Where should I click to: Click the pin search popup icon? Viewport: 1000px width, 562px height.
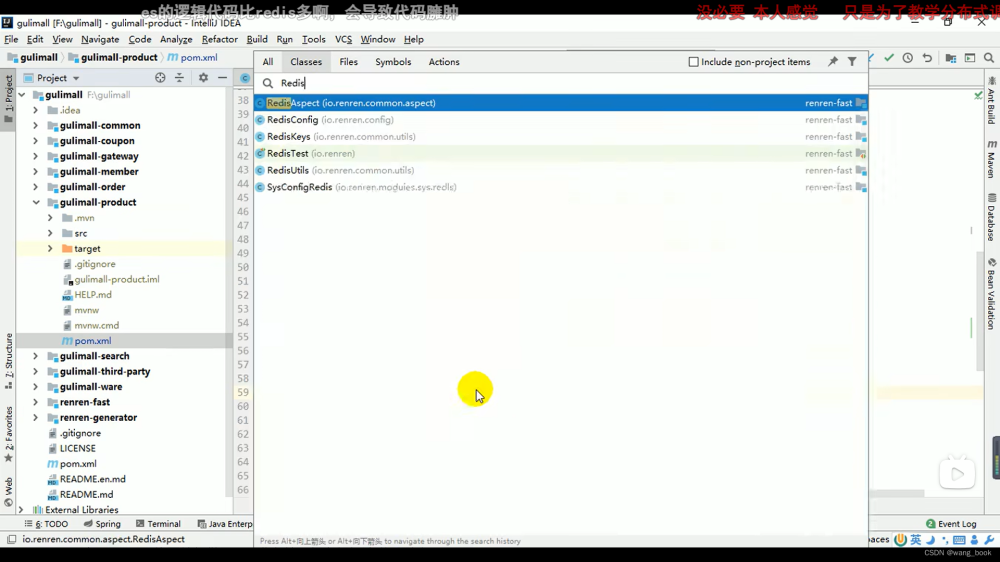pos(833,61)
